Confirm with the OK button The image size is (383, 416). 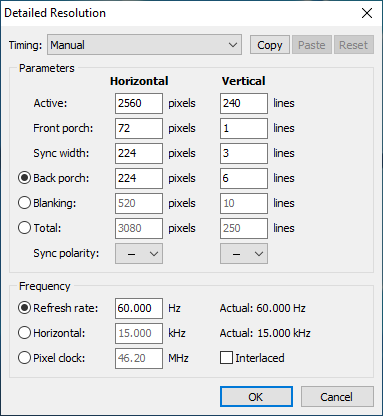[x=256, y=397]
